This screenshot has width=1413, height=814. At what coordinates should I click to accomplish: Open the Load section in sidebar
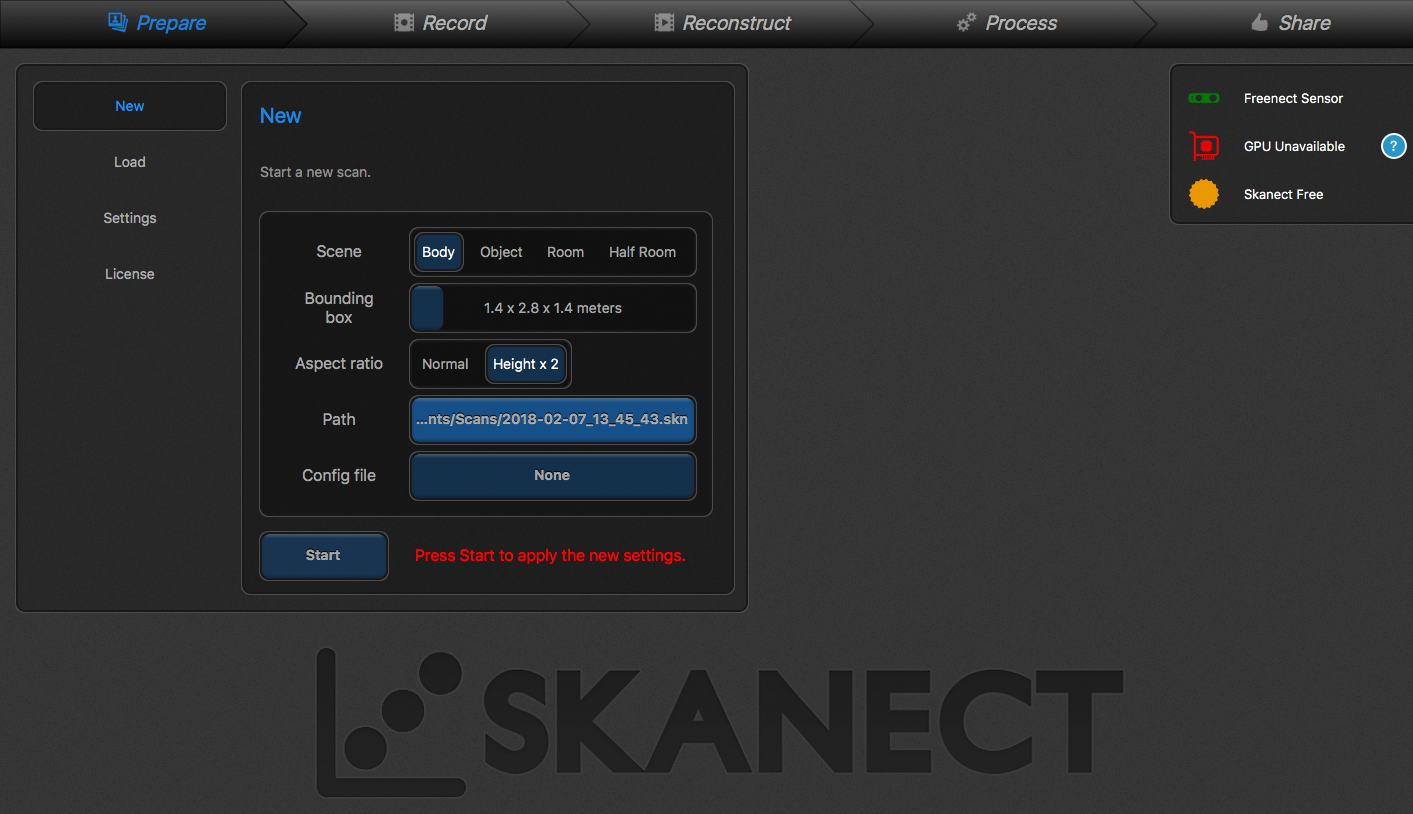[130, 162]
